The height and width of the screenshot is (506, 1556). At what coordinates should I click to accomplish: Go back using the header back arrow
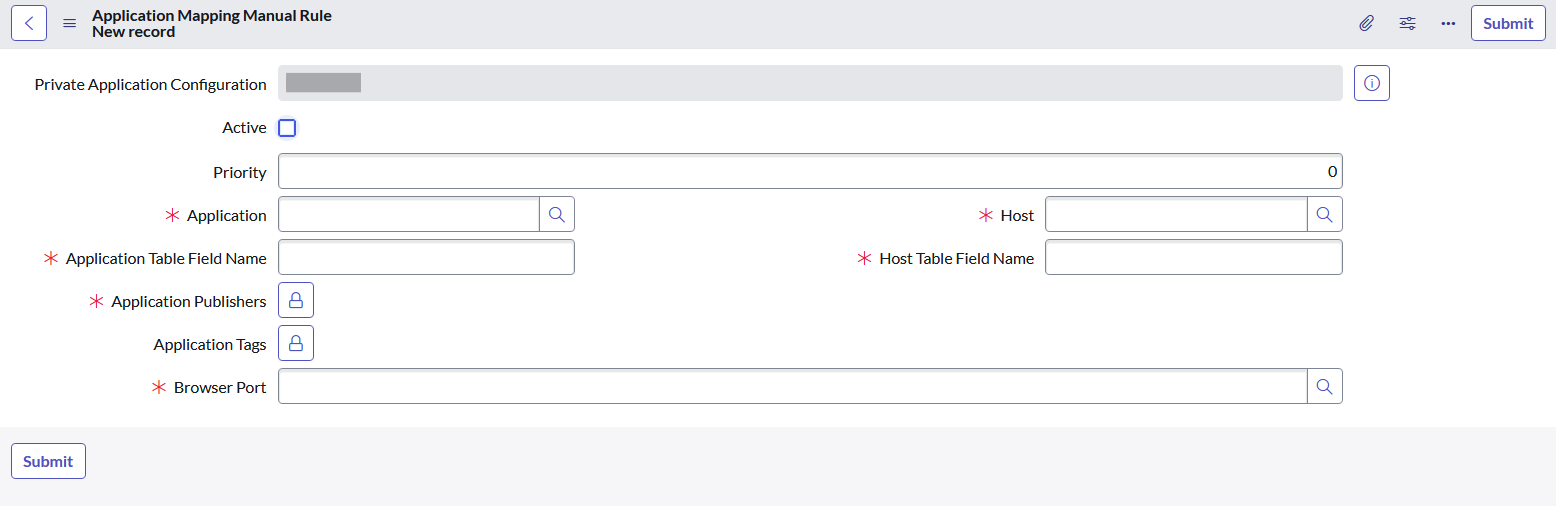[29, 23]
